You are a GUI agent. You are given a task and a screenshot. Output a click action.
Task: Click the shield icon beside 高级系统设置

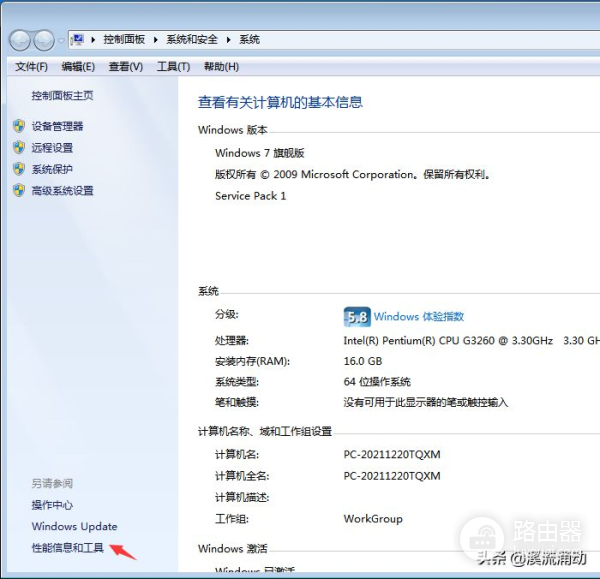[x=19, y=190]
